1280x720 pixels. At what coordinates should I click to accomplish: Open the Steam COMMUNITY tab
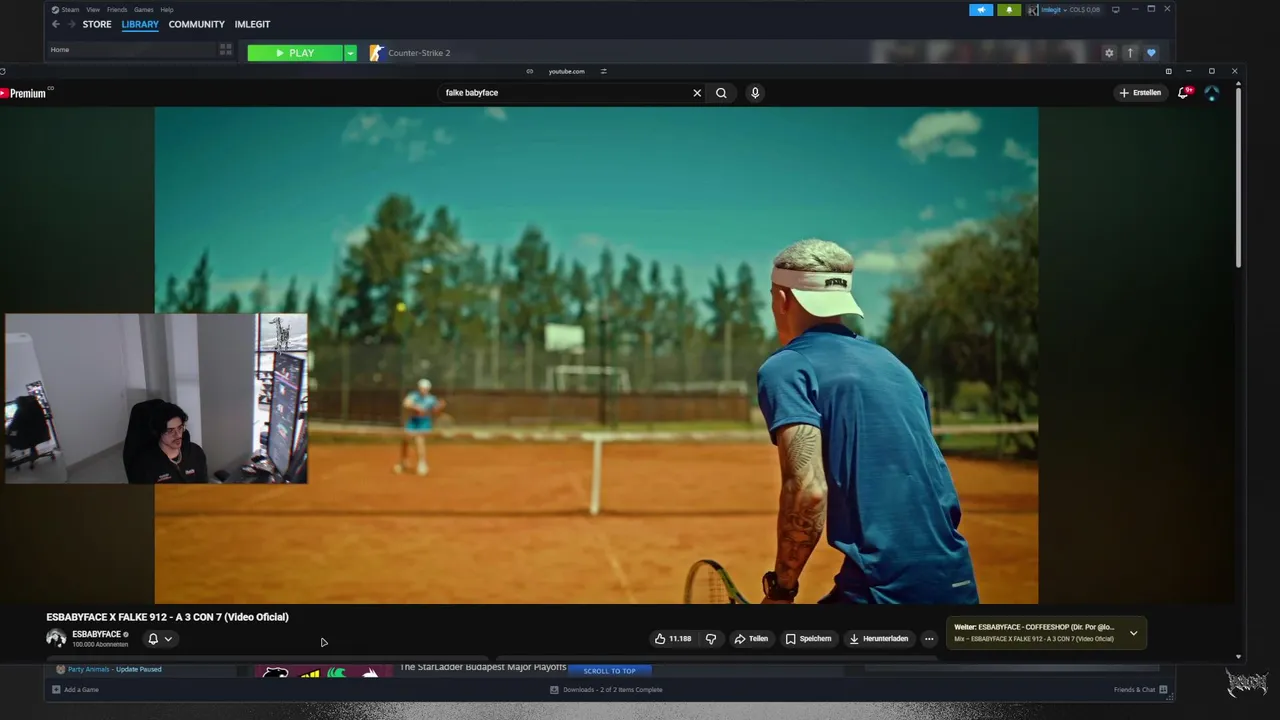(x=196, y=24)
